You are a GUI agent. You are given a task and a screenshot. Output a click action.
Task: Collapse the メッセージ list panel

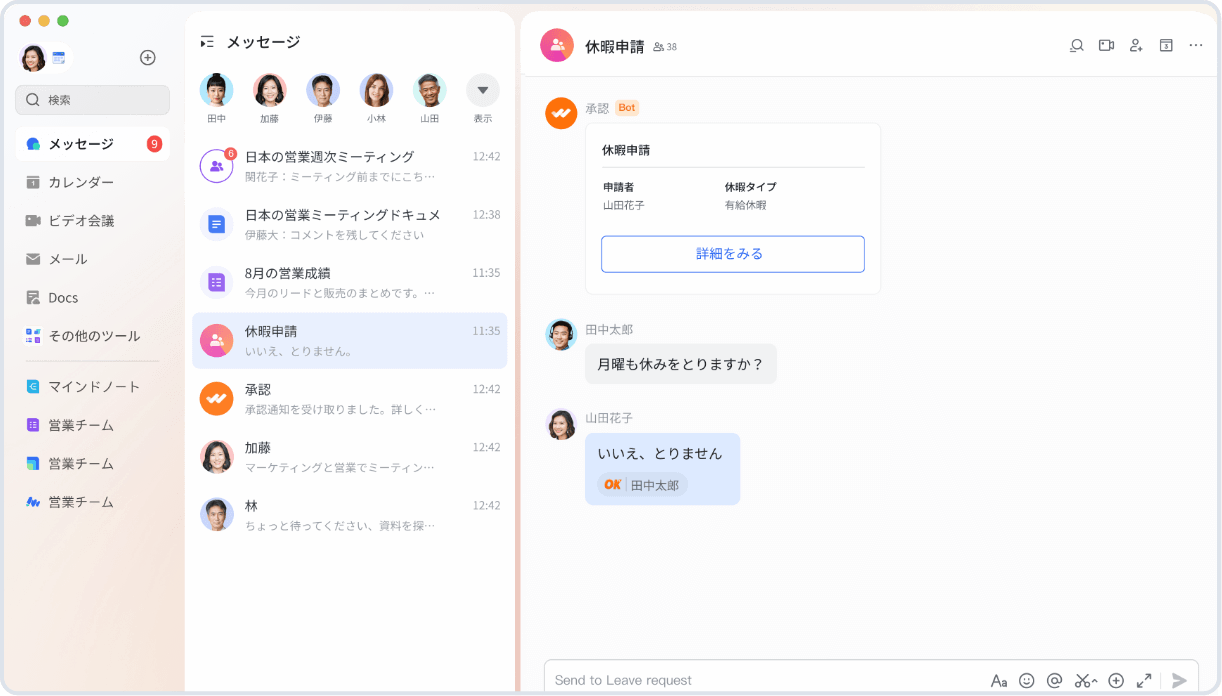click(x=207, y=42)
